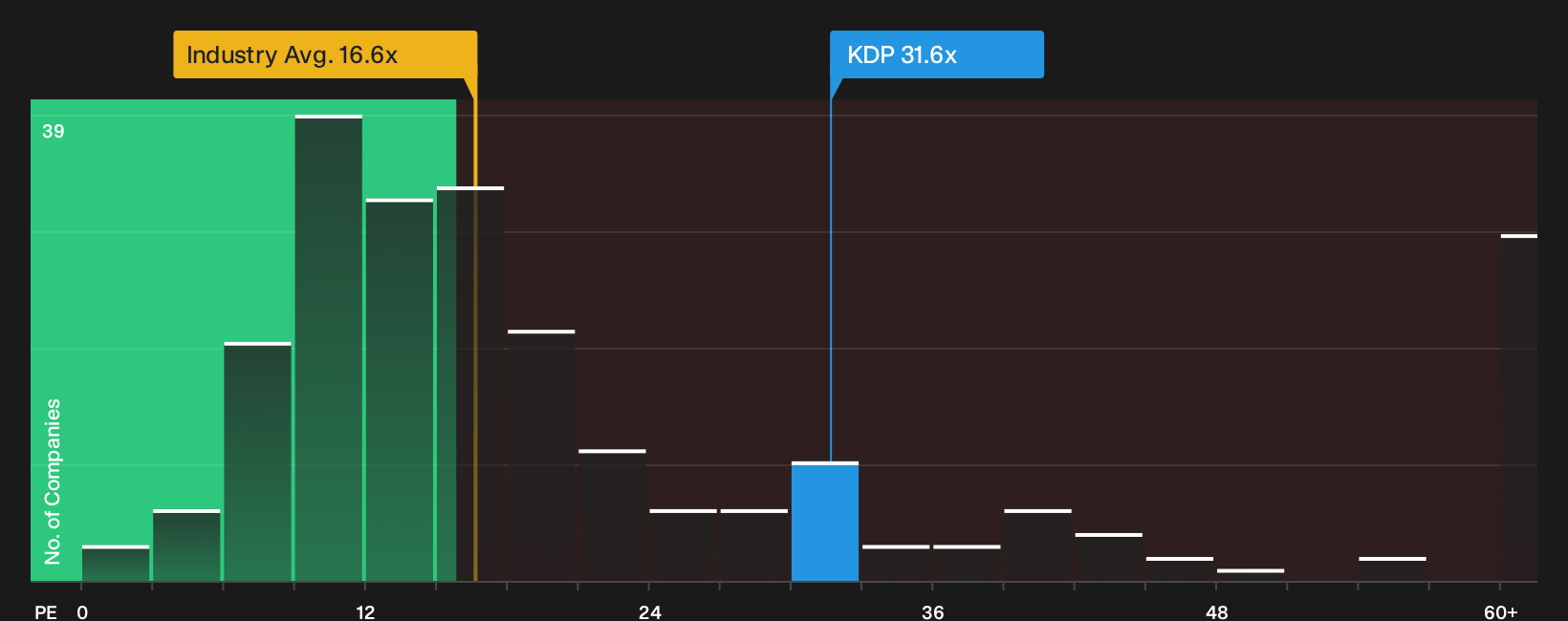This screenshot has width=1568, height=621.
Task: Click the KDP 31.6x label
Action: point(937,54)
